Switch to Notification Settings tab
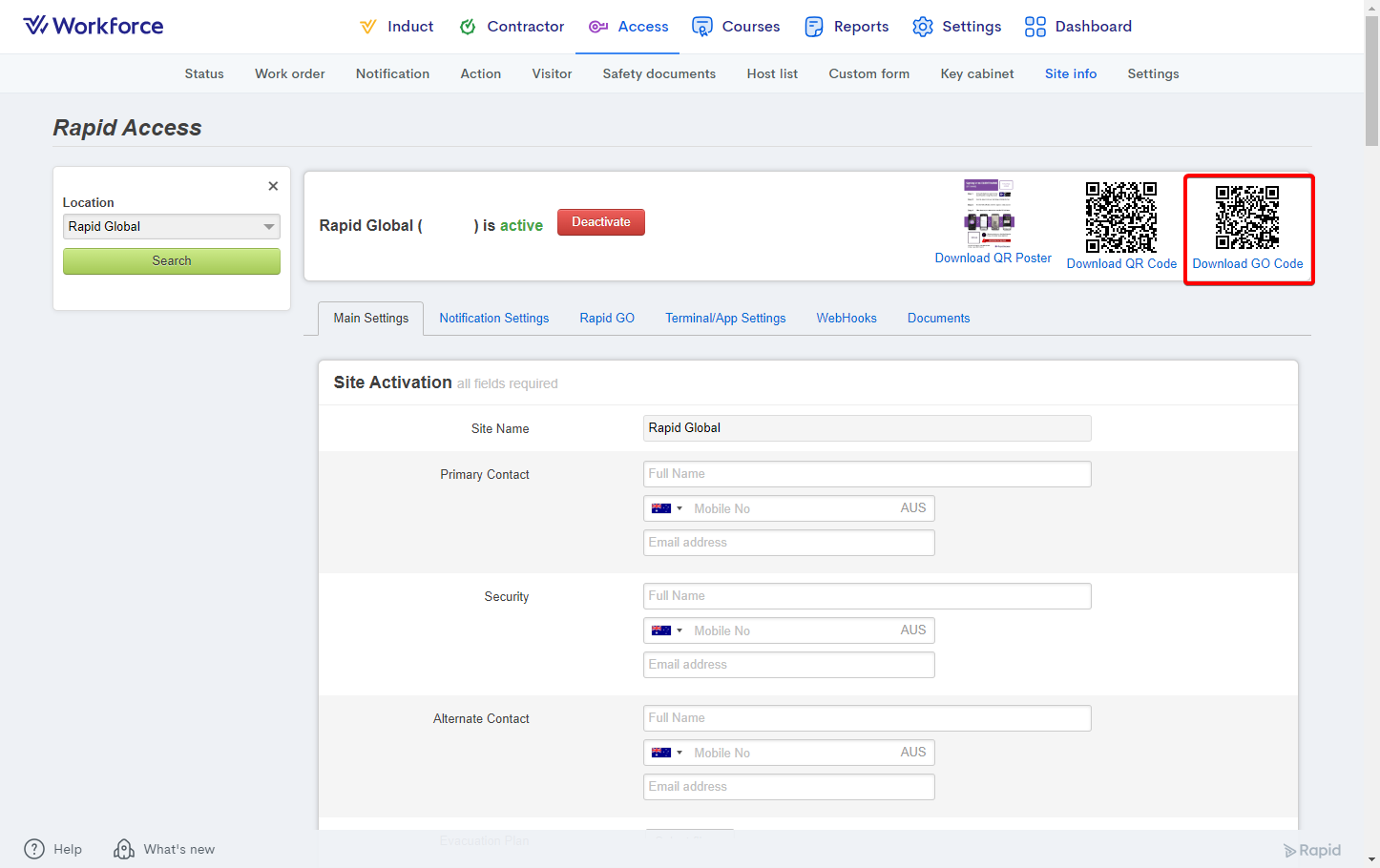Image resolution: width=1380 pixels, height=868 pixels. (x=494, y=319)
